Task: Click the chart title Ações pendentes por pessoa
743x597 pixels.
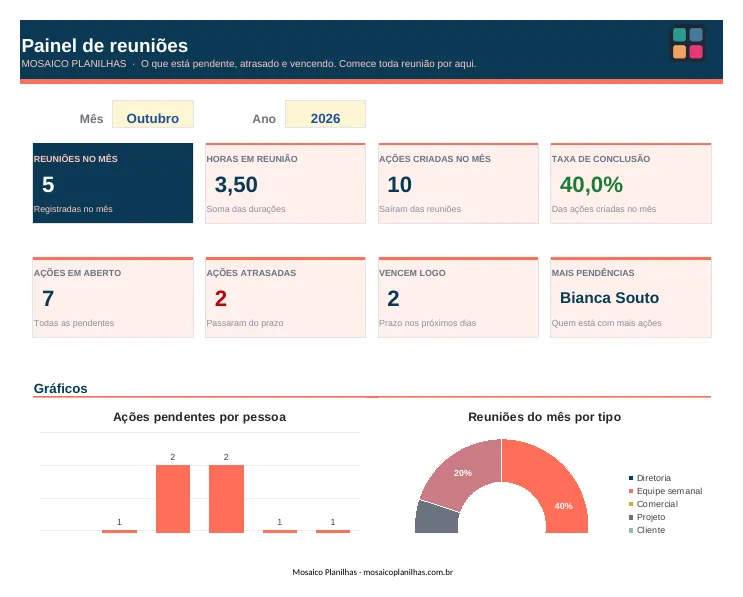Action: 199,417
